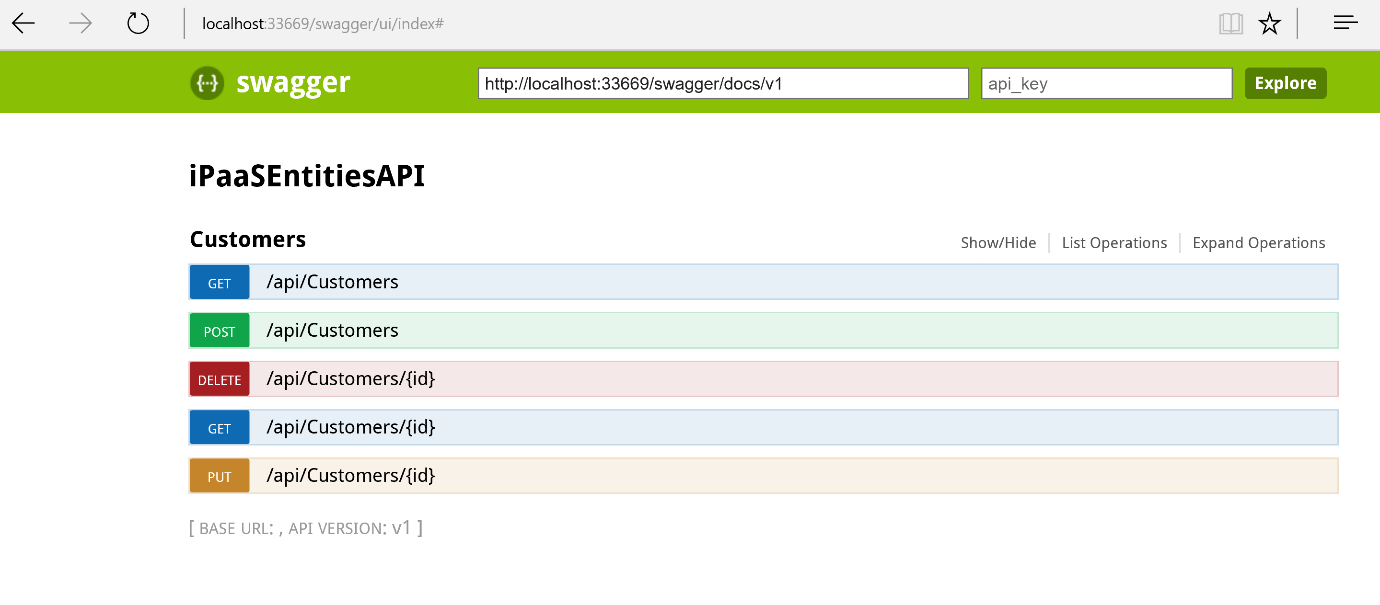Image resolution: width=1380 pixels, height=605 pixels.
Task: Open the browser hub menu icon
Action: tap(1346, 22)
